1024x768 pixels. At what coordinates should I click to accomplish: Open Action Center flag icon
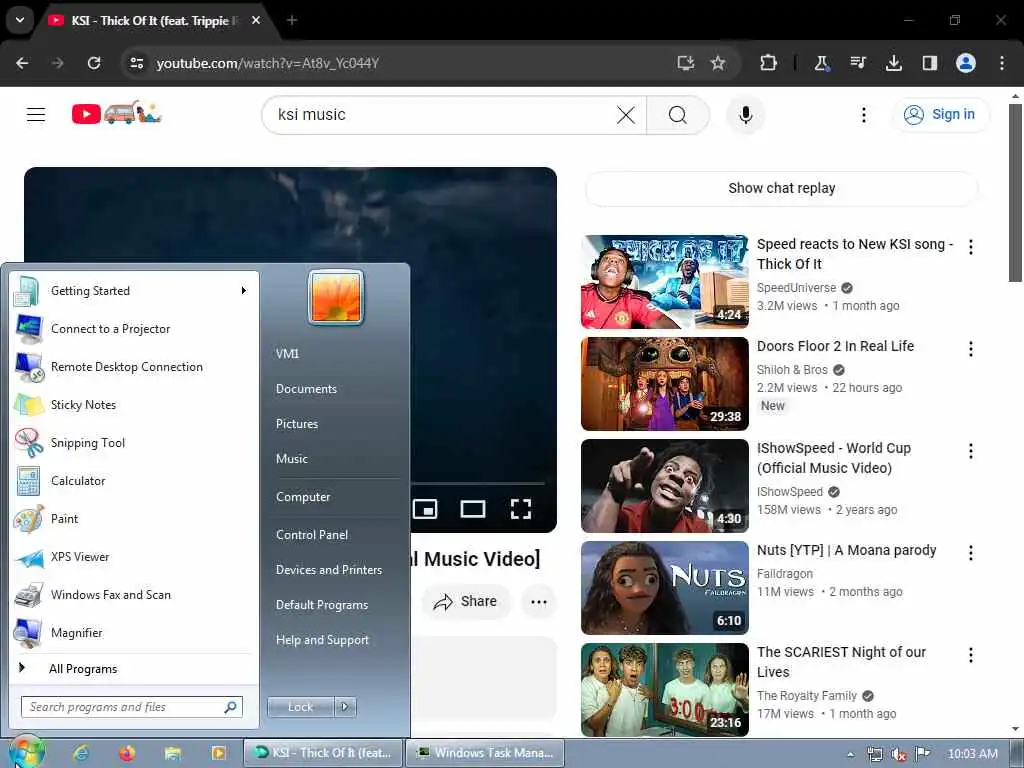(922, 754)
